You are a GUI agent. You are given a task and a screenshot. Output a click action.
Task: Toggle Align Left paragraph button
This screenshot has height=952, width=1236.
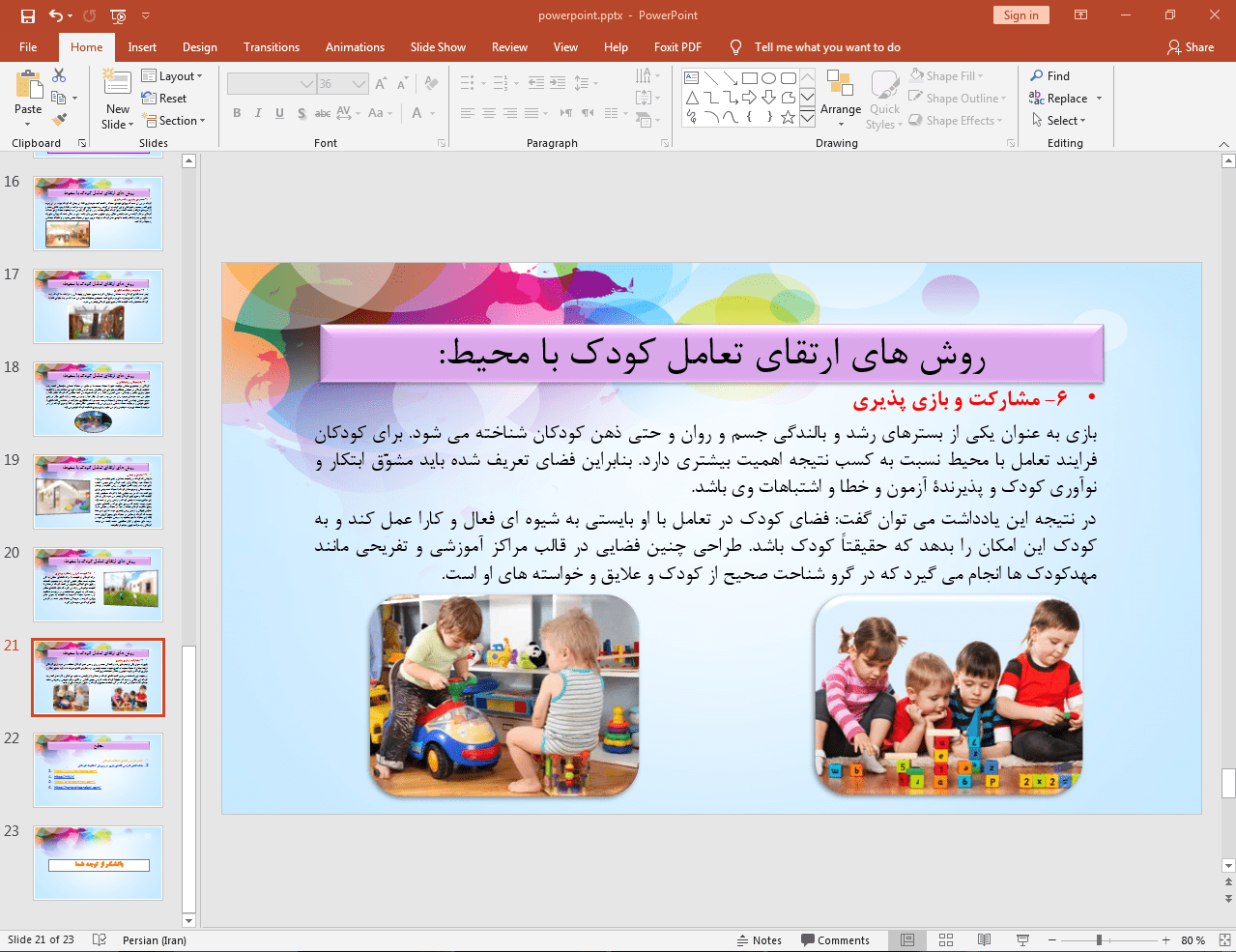point(468,113)
